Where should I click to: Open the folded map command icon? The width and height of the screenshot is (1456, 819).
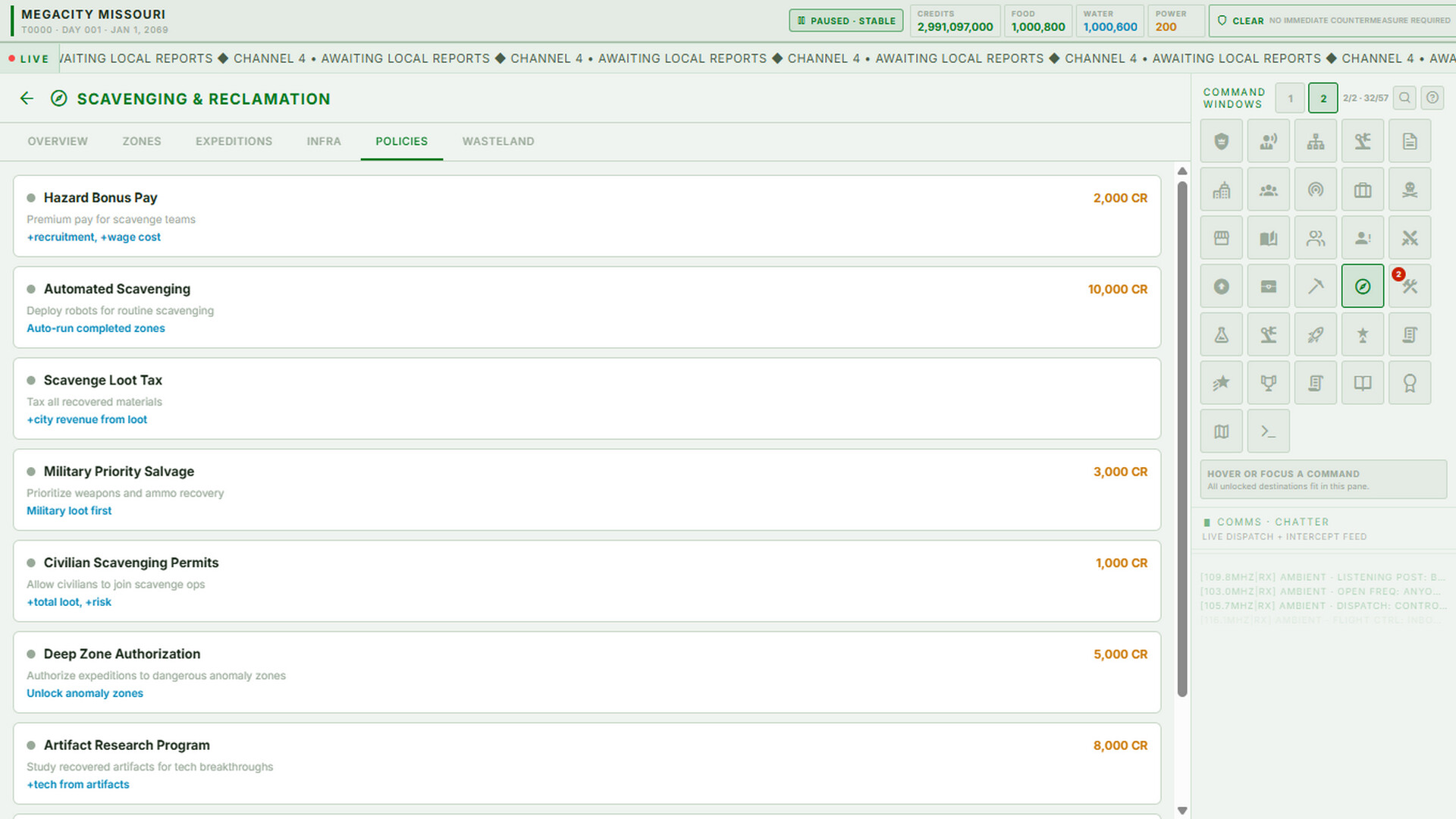[x=1221, y=431]
